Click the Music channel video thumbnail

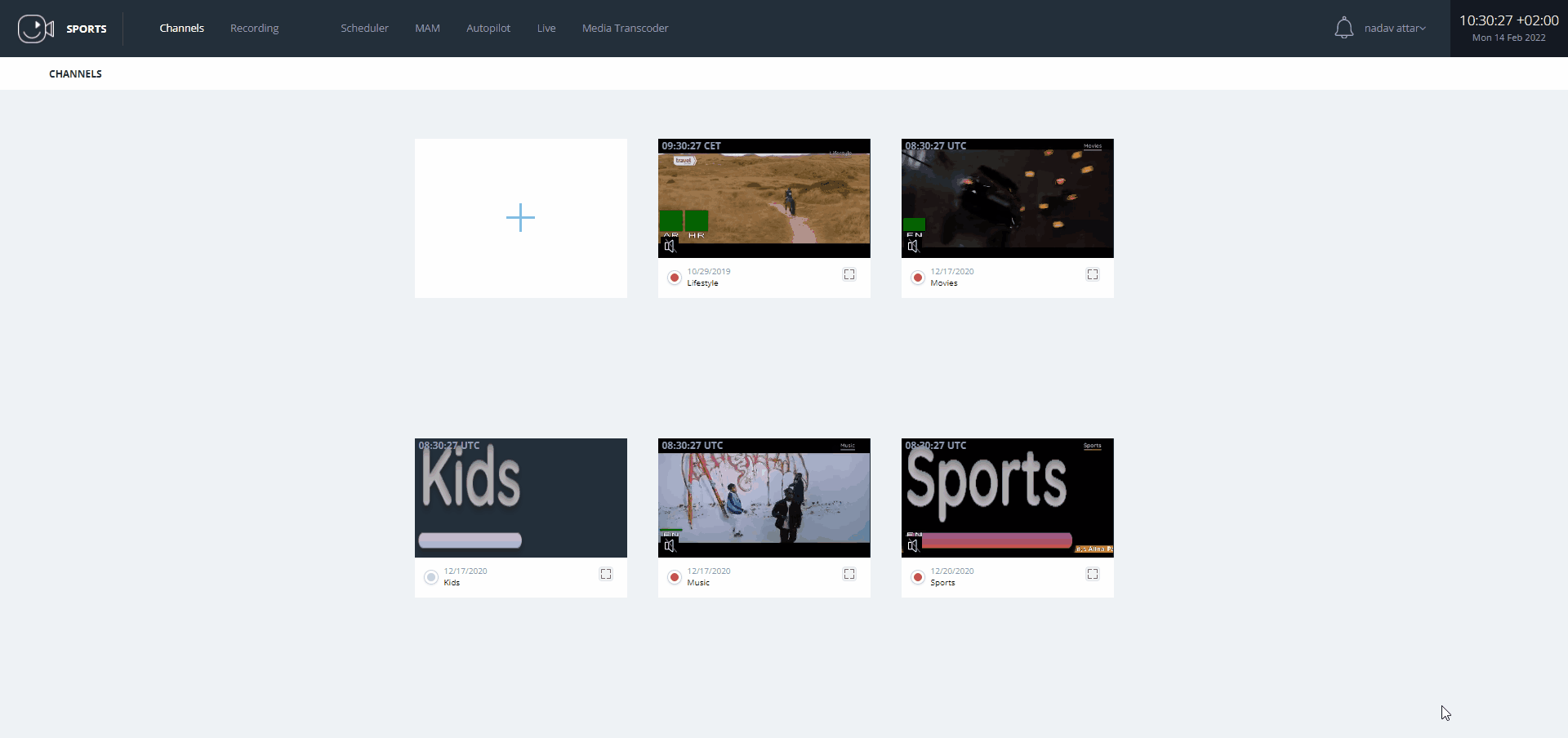(x=764, y=497)
